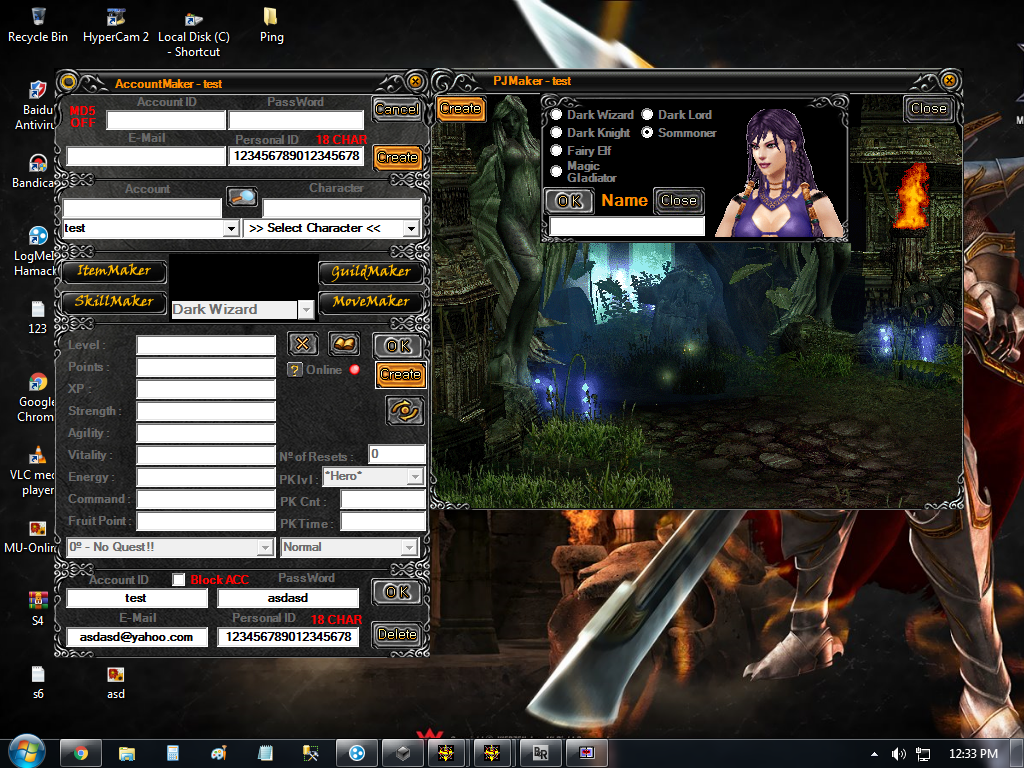The image size is (1024, 768).
Task: Open Paint from the taskbar
Action: coord(219,753)
